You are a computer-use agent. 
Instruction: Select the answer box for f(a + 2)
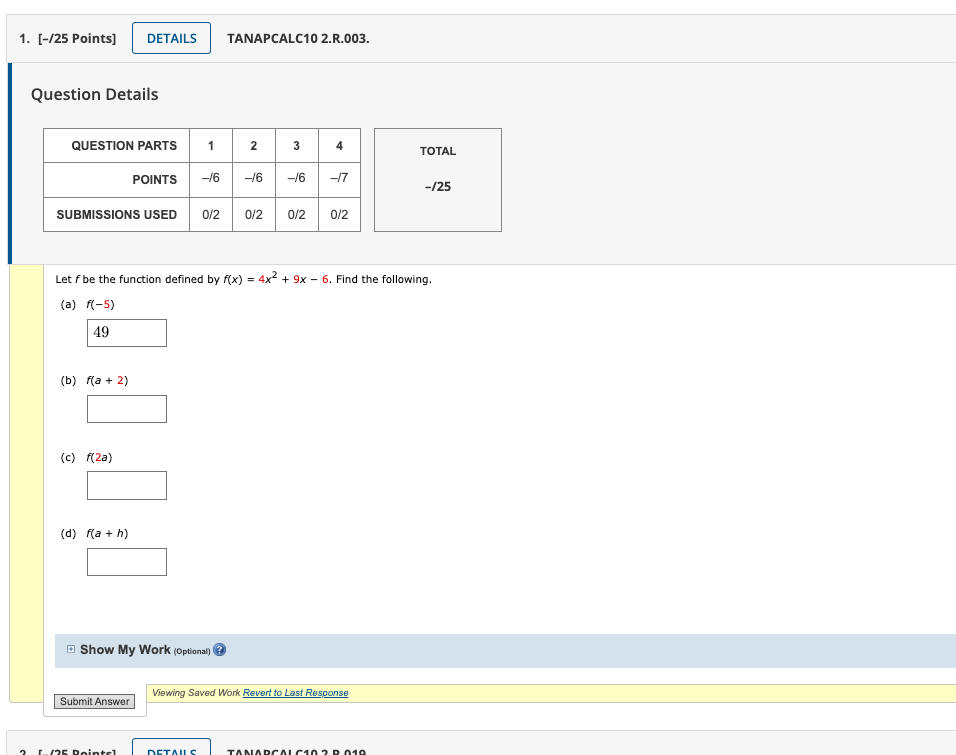[127, 409]
